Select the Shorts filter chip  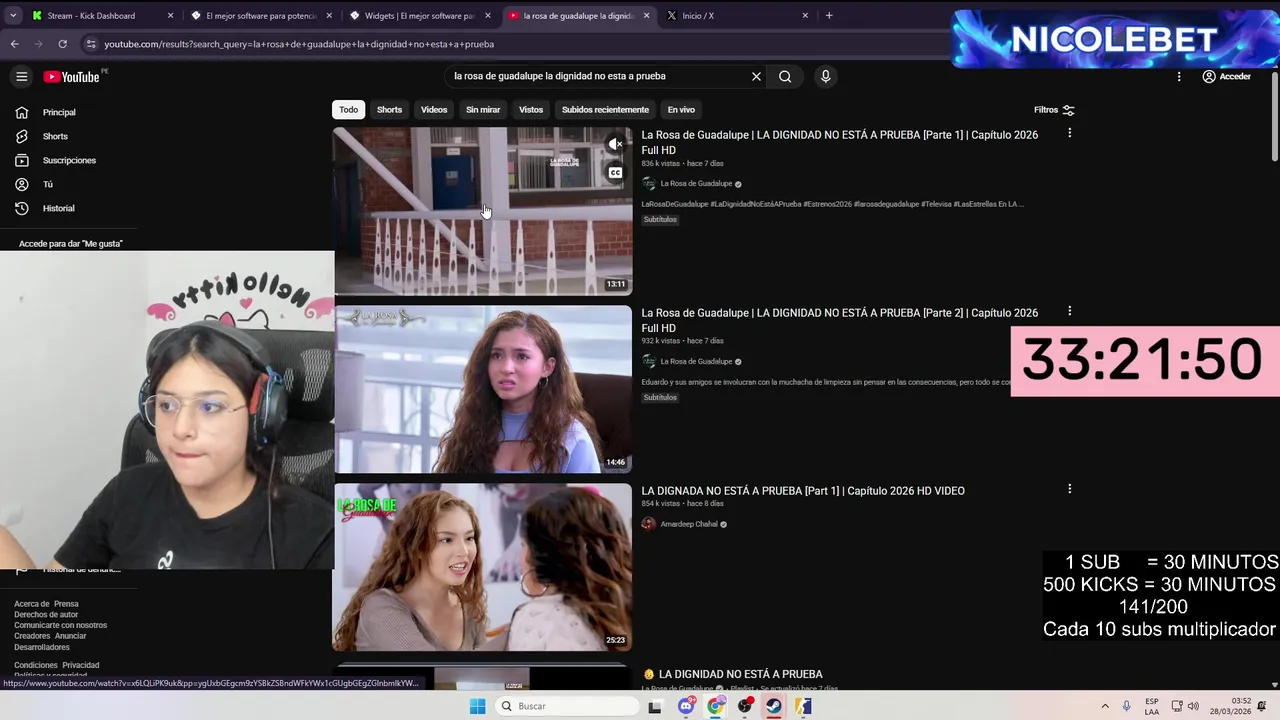[x=389, y=109]
